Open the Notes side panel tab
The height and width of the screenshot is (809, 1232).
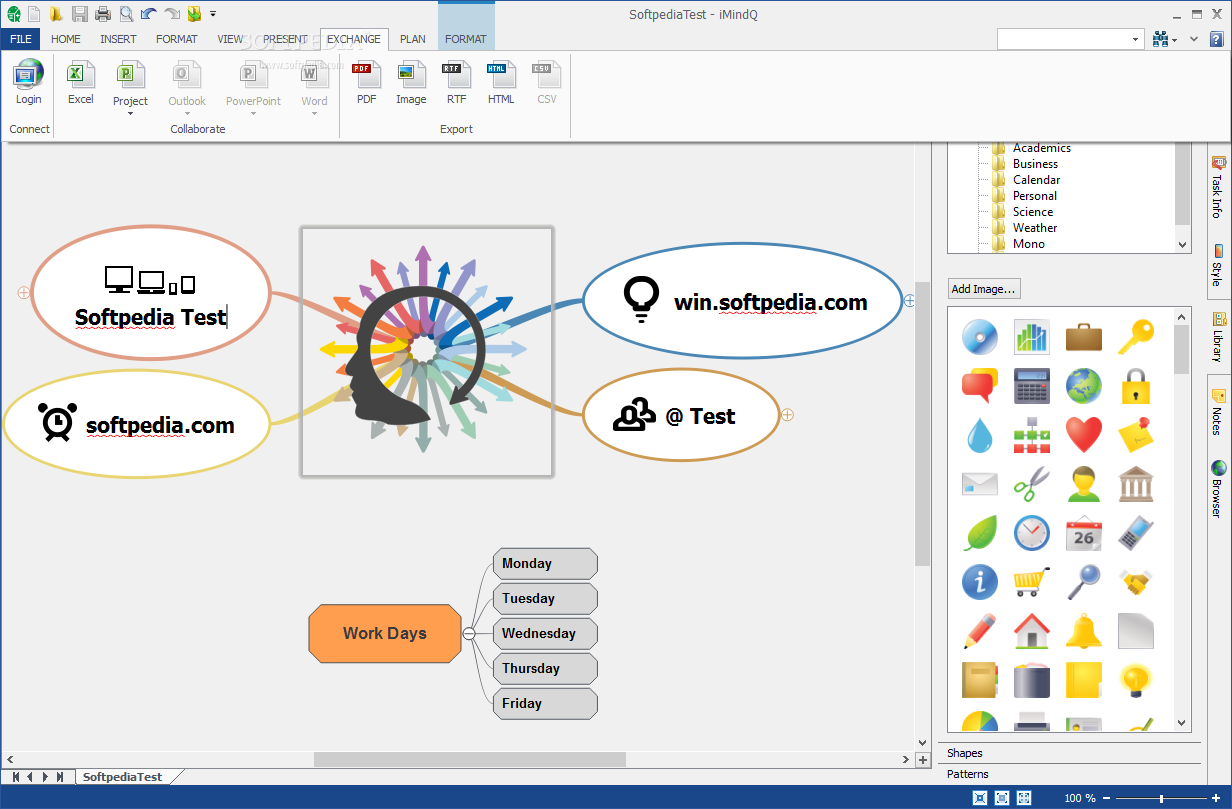click(1218, 412)
